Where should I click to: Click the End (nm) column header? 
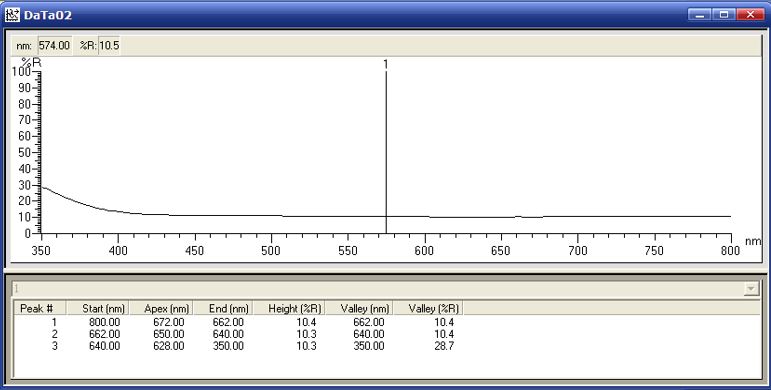click(223, 308)
